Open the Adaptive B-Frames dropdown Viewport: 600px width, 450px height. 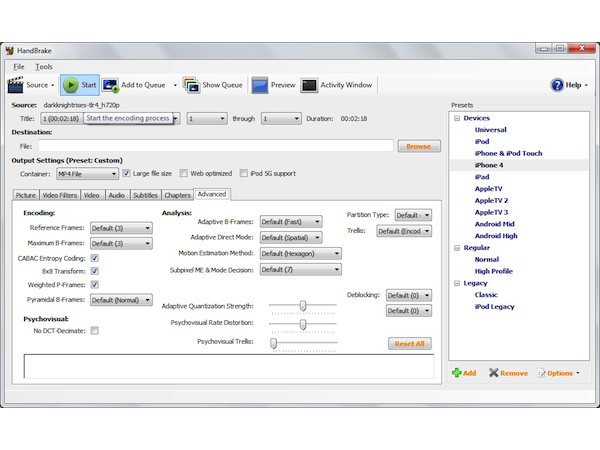coord(291,222)
